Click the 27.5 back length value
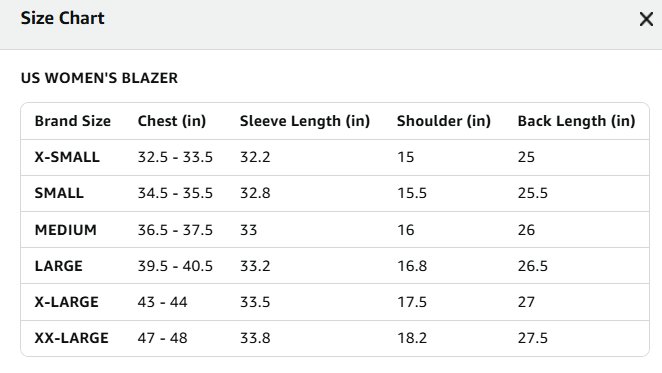The width and height of the screenshot is (662, 373). click(533, 338)
